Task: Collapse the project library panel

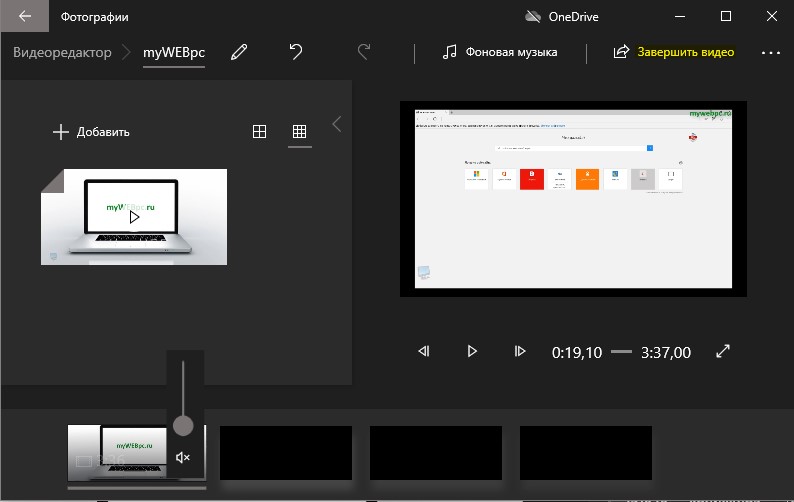Action: point(337,124)
